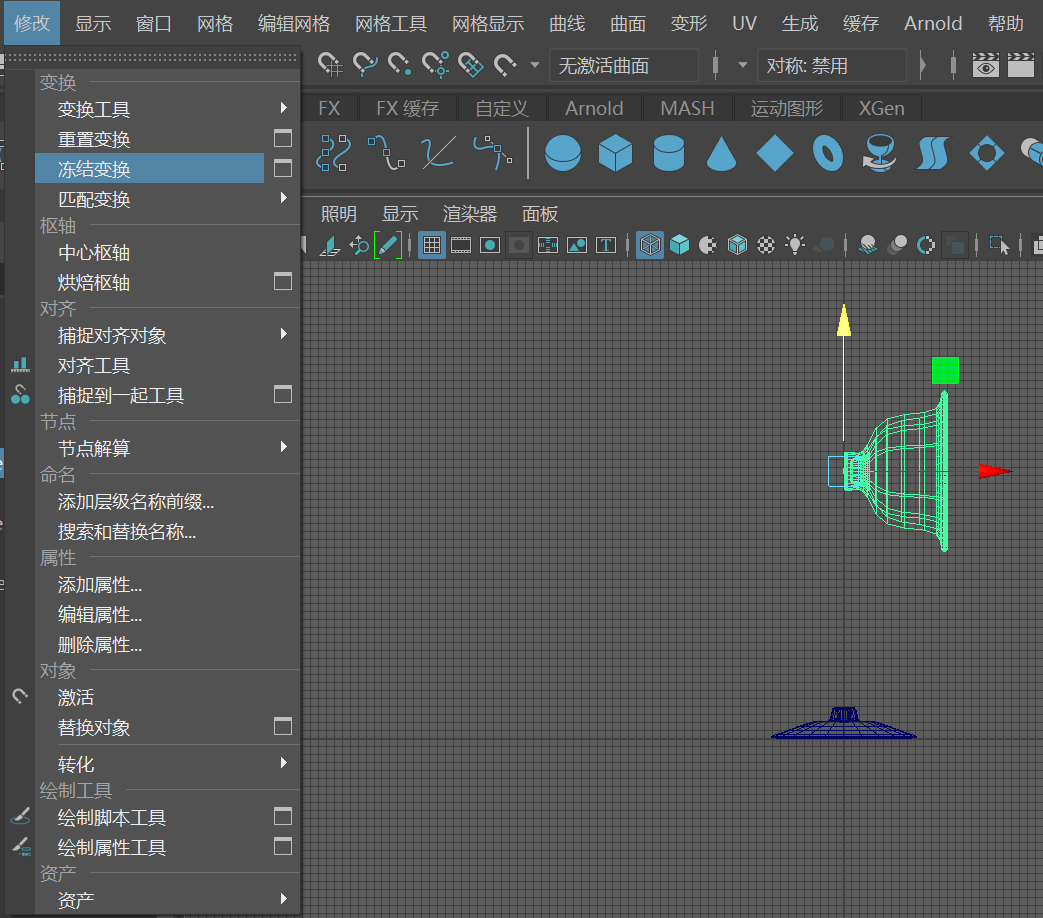The width and height of the screenshot is (1043, 918).
Task: Click the Revolve surface shelf icon
Action: click(879, 153)
